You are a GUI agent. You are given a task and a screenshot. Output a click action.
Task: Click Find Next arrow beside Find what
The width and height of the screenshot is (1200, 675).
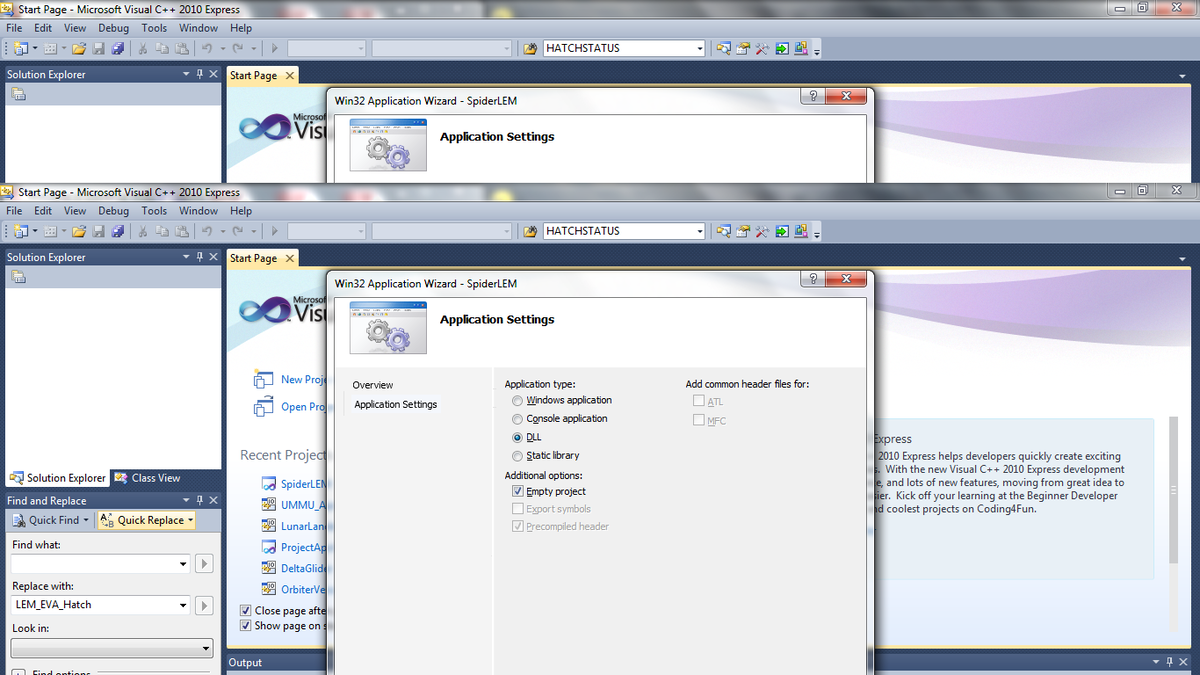(204, 564)
